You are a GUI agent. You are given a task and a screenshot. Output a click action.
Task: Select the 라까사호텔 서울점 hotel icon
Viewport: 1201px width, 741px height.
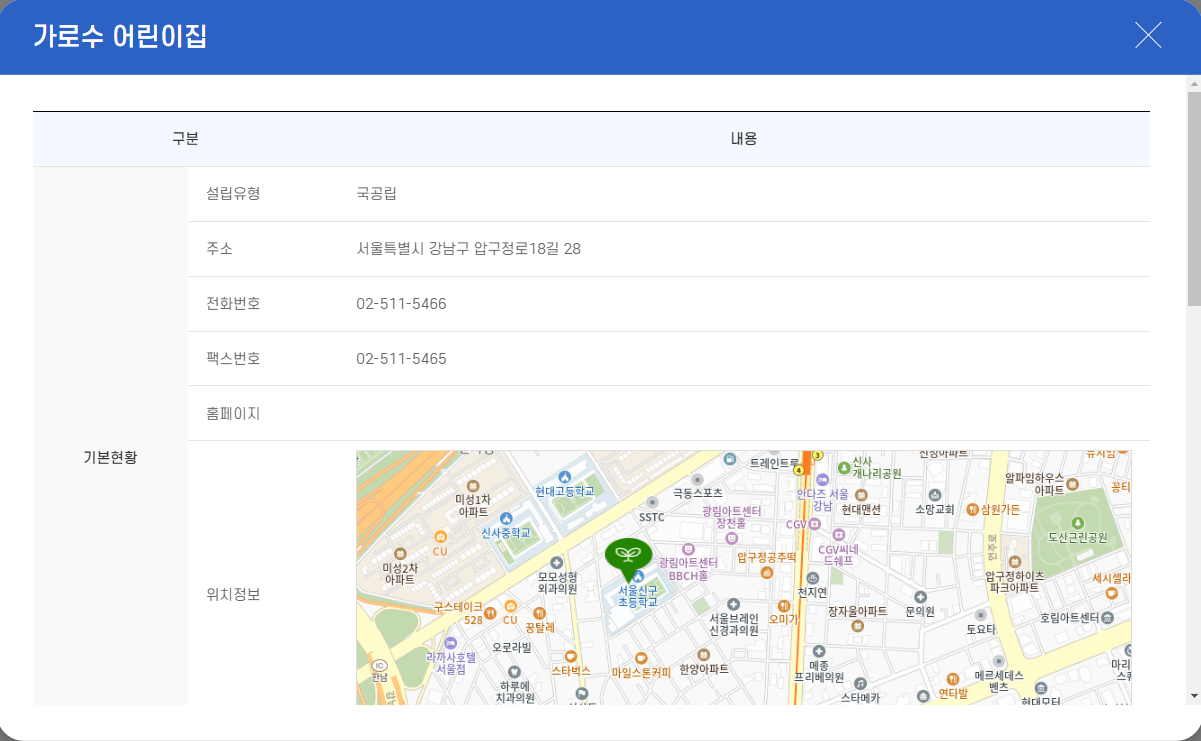[449, 642]
